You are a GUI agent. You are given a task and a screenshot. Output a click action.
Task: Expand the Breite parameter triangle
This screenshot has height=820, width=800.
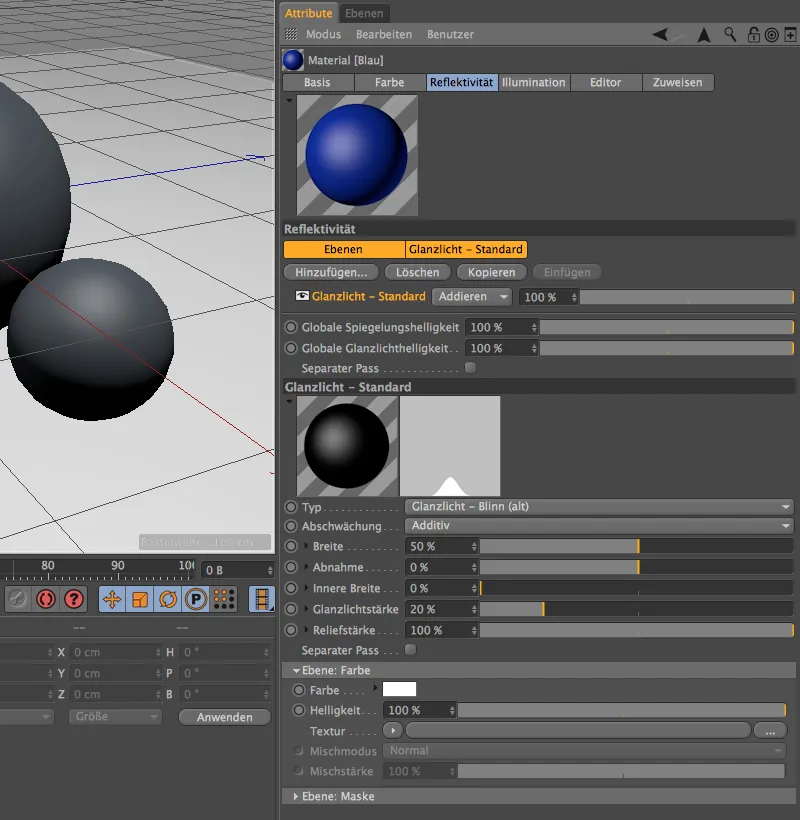click(x=306, y=546)
